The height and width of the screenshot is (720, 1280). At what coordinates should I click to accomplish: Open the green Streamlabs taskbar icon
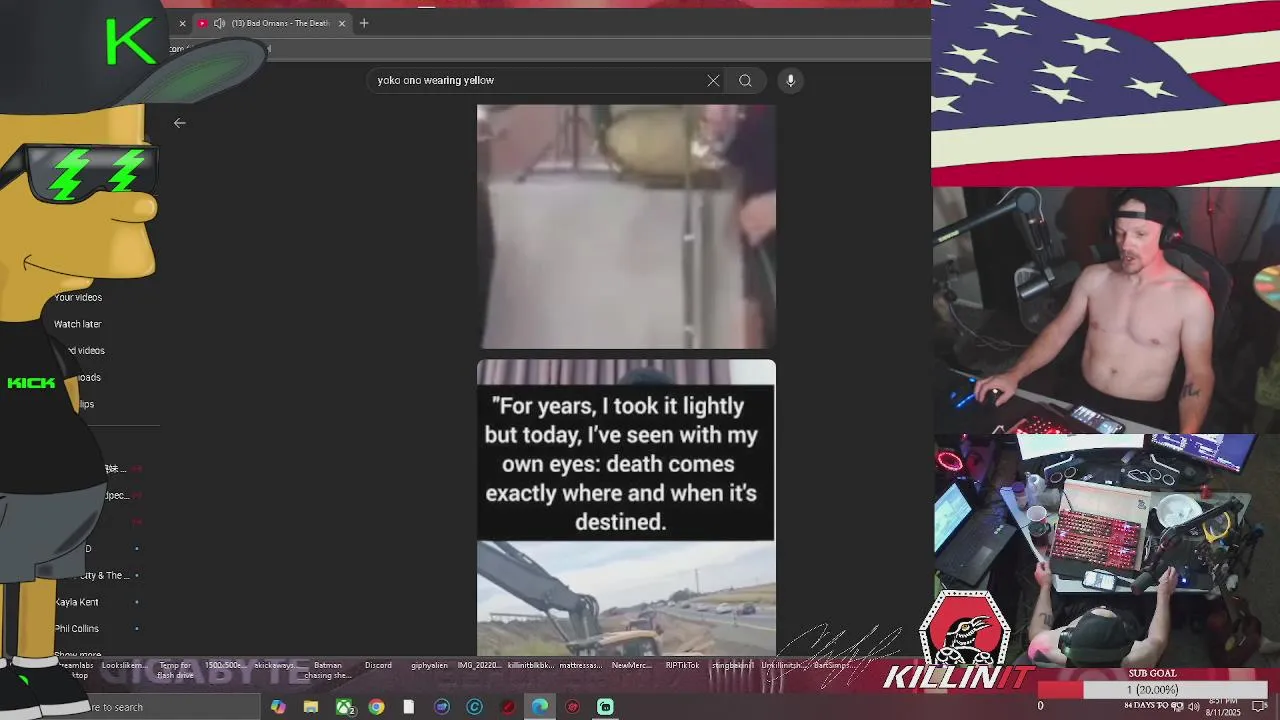pos(605,707)
